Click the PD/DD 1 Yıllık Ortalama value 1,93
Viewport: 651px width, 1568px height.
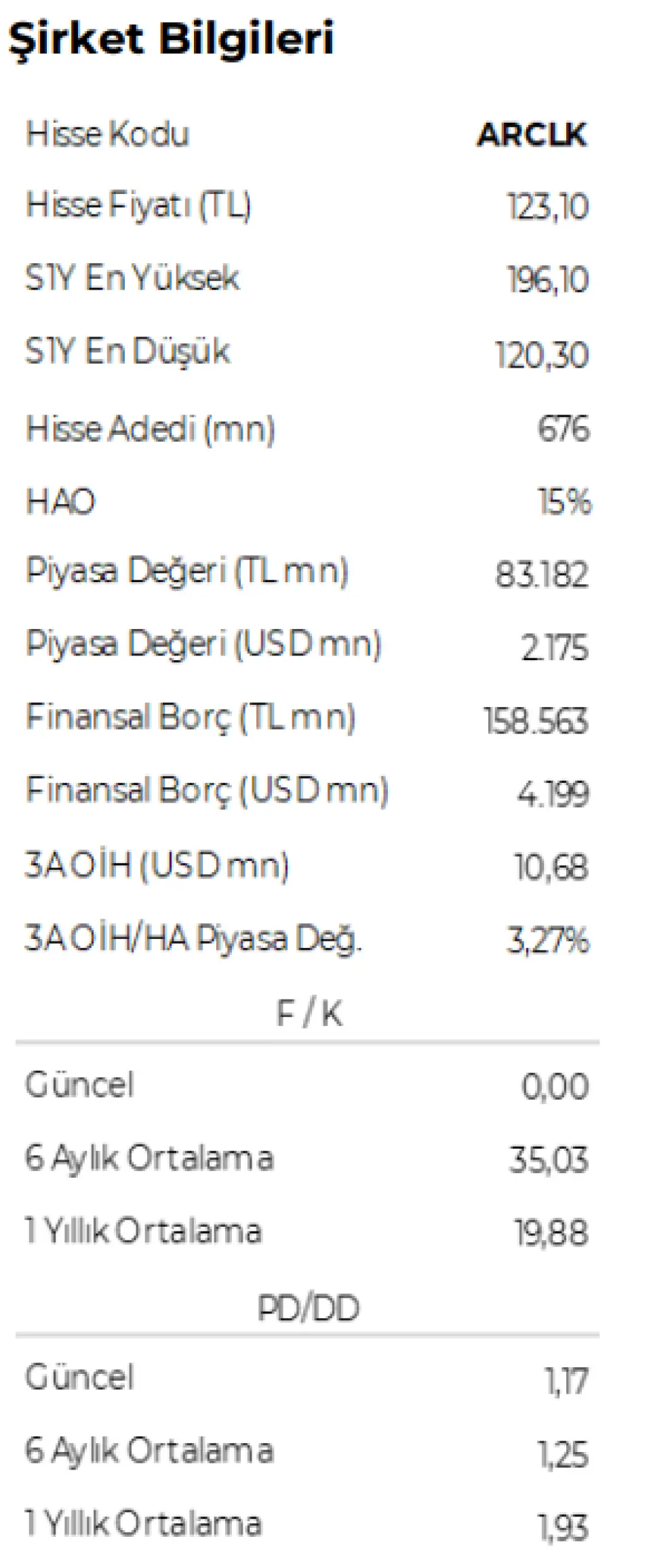(x=563, y=1529)
